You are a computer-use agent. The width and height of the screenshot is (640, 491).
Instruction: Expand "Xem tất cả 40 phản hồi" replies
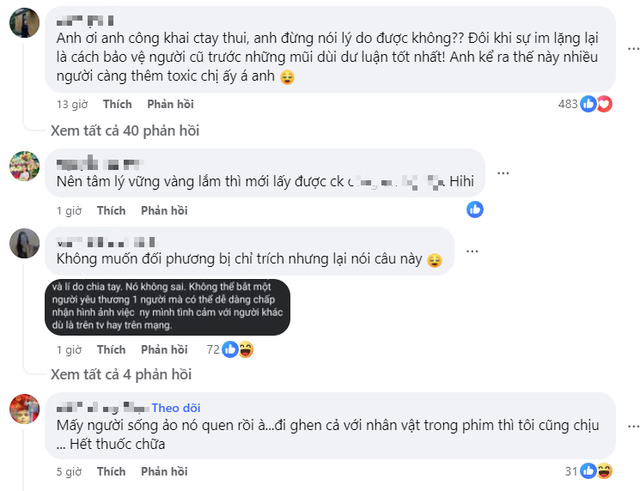point(120,129)
